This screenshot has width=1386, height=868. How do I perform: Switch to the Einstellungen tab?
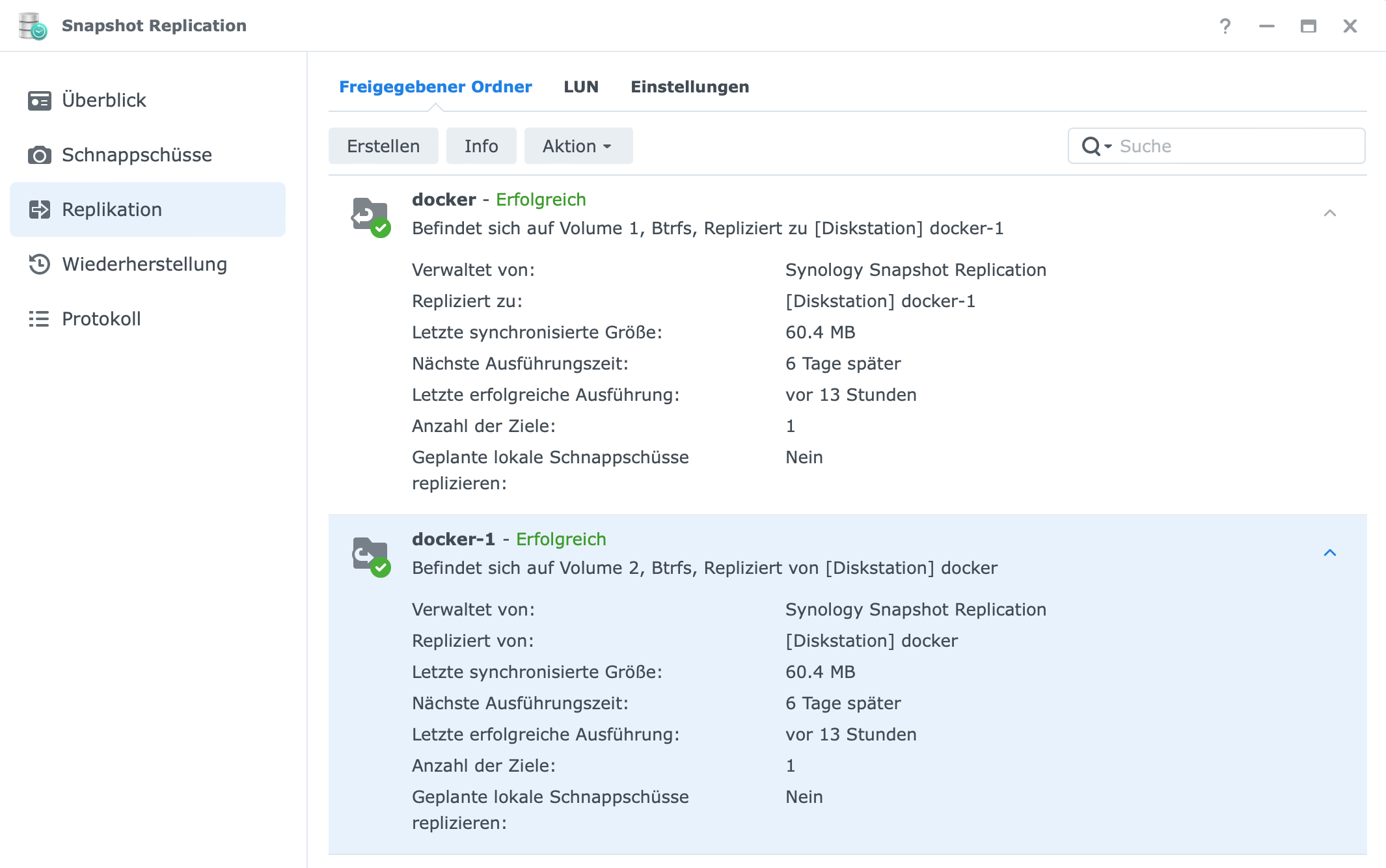click(x=690, y=87)
